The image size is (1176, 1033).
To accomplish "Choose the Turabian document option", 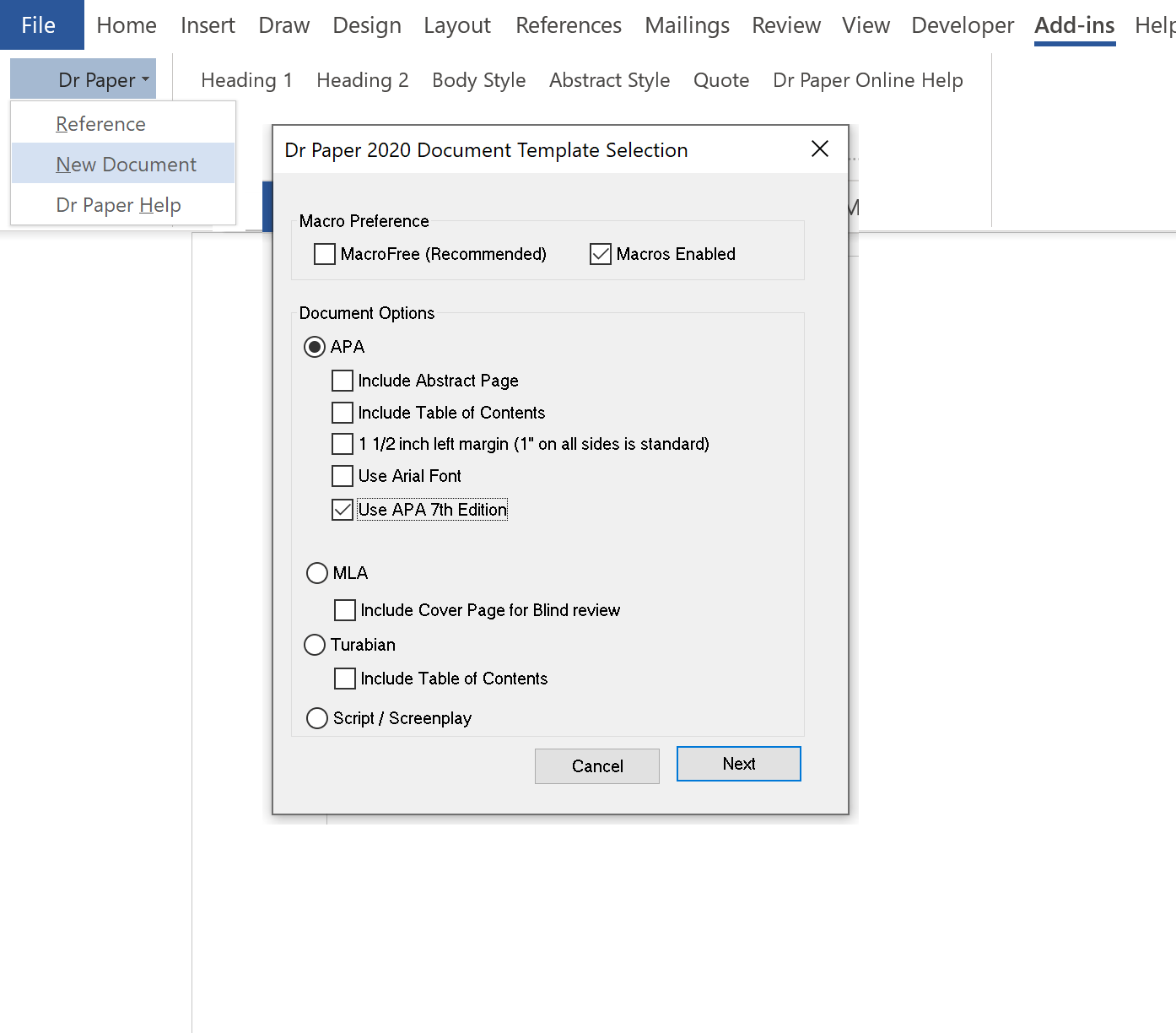I will click(x=315, y=645).
